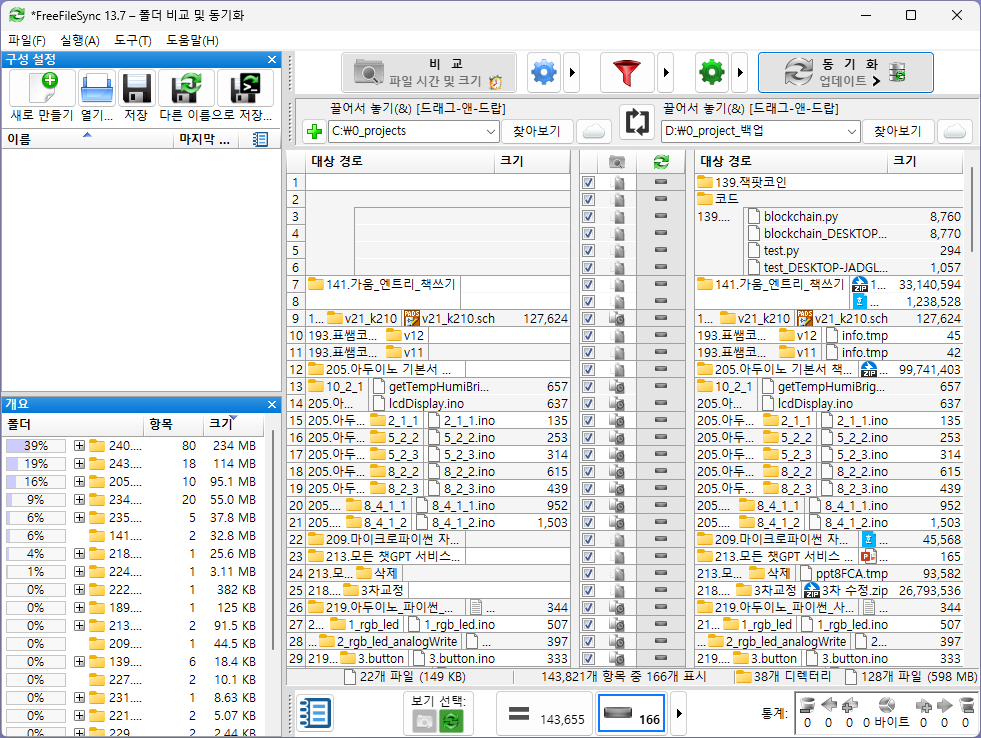Uncheck the checkbox for row 9

point(588,318)
